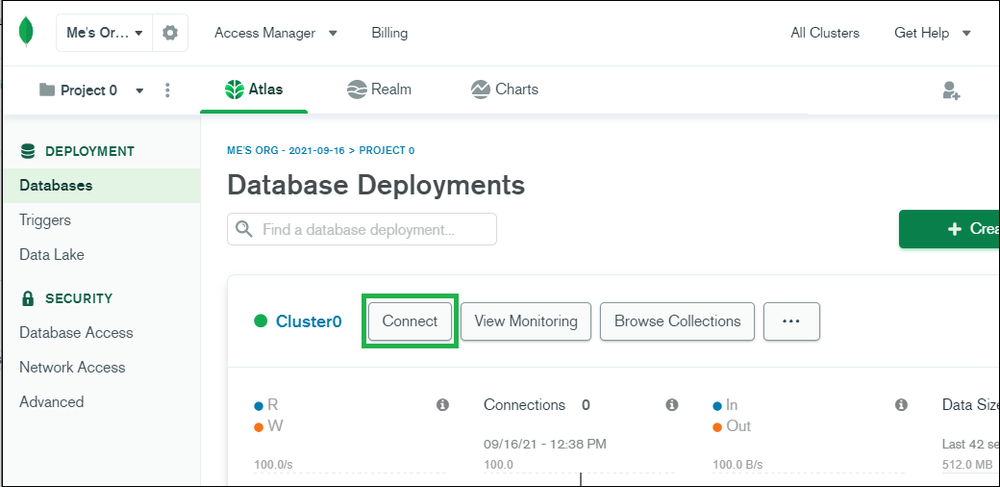Click the Realm tab icon
This screenshot has height=487, width=1000.
click(357, 90)
